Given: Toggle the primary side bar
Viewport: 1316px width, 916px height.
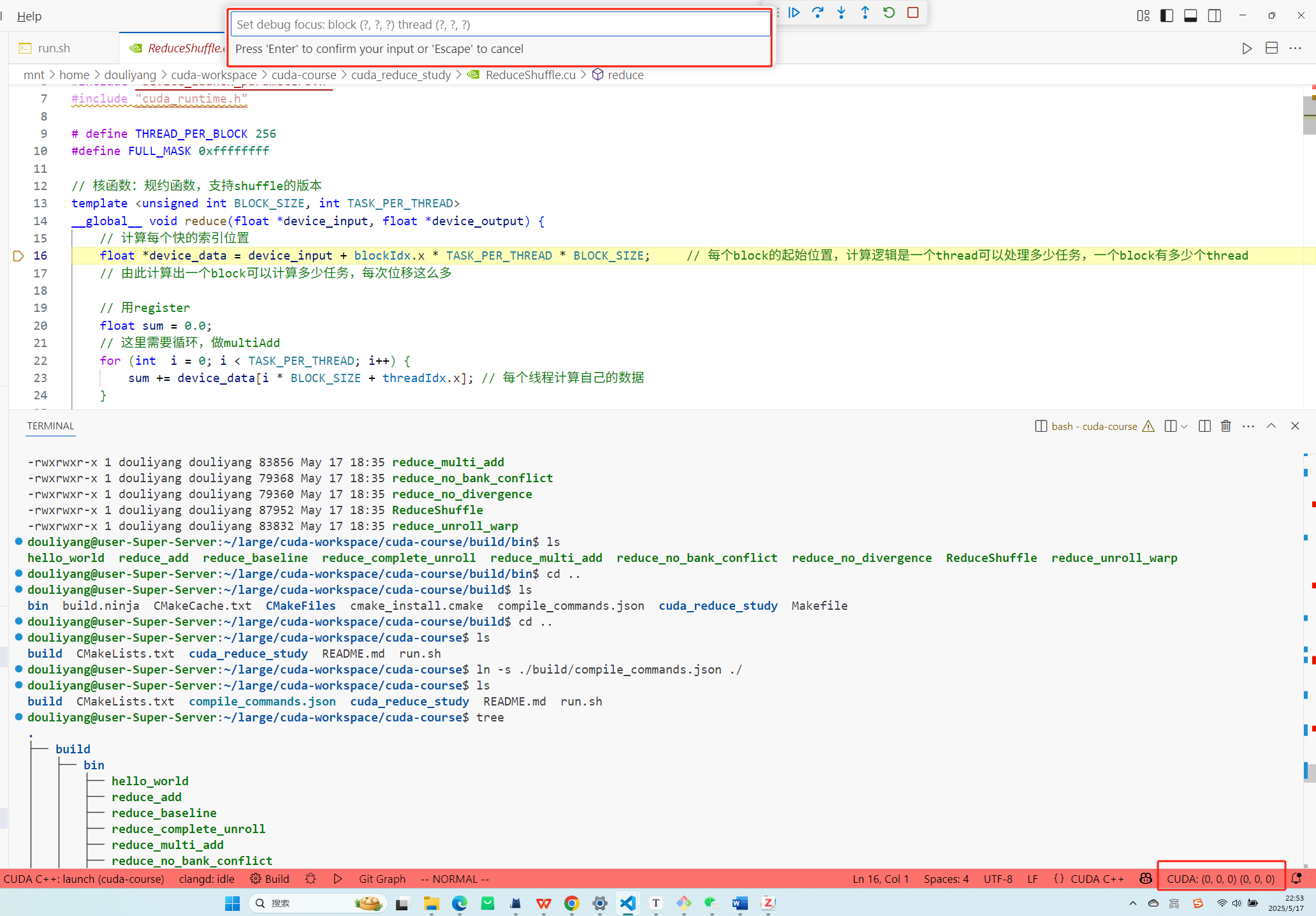Looking at the screenshot, I should [x=1167, y=16].
